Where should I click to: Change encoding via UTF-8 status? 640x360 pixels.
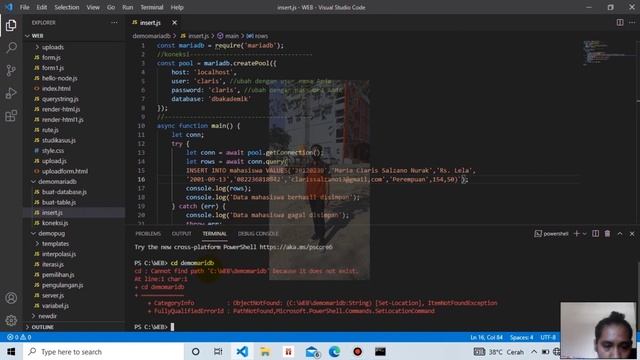[548, 338]
